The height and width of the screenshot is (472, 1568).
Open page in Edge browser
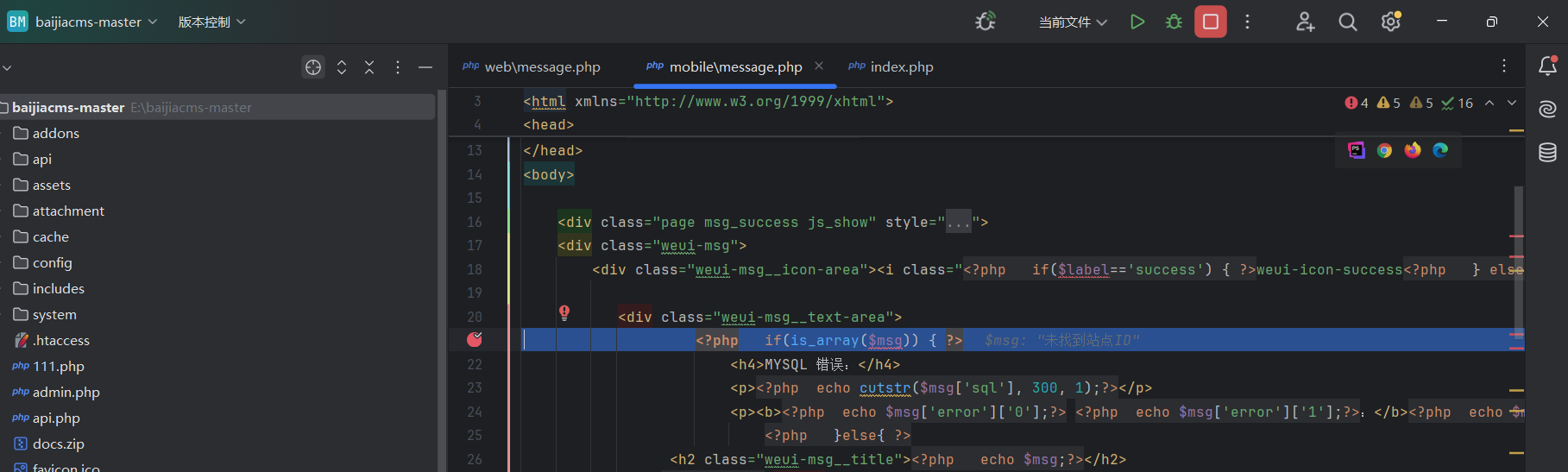(x=1440, y=150)
